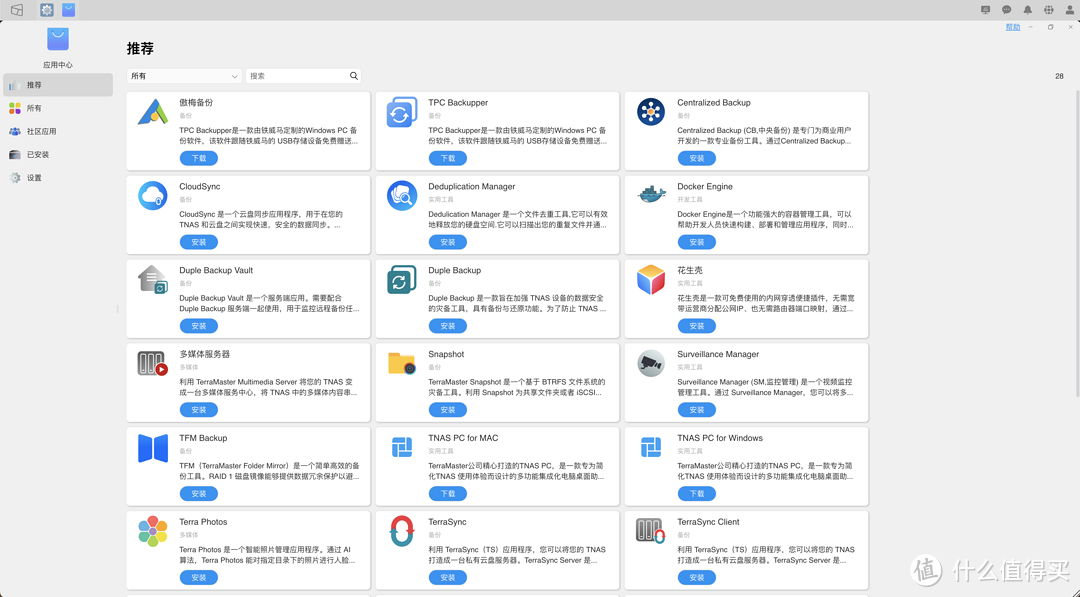Screen dimensions: 1080x597
Task: Expand the 所有 category filter dropdown
Action: click(183, 76)
